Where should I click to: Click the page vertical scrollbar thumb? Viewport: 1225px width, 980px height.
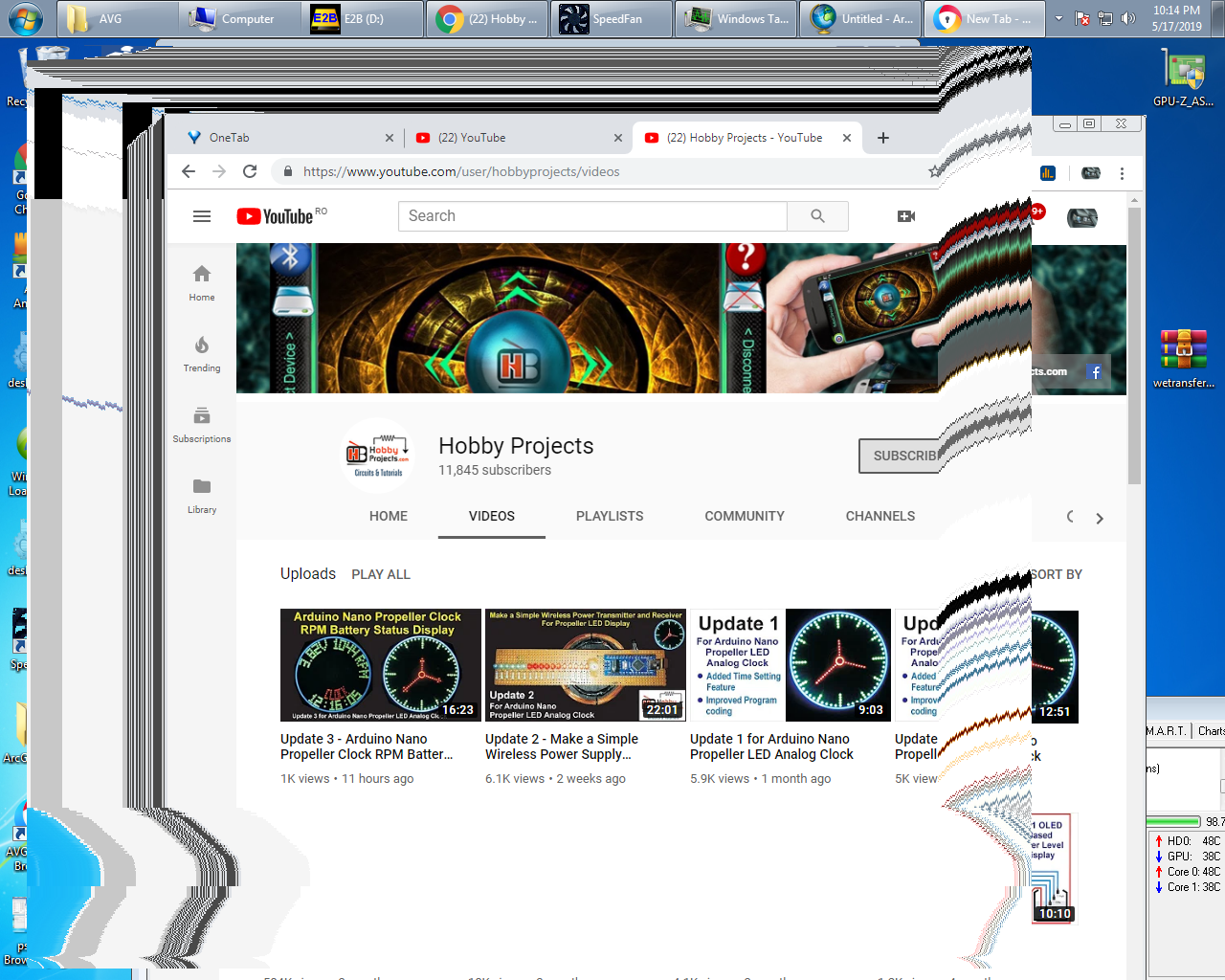[x=1134, y=345]
